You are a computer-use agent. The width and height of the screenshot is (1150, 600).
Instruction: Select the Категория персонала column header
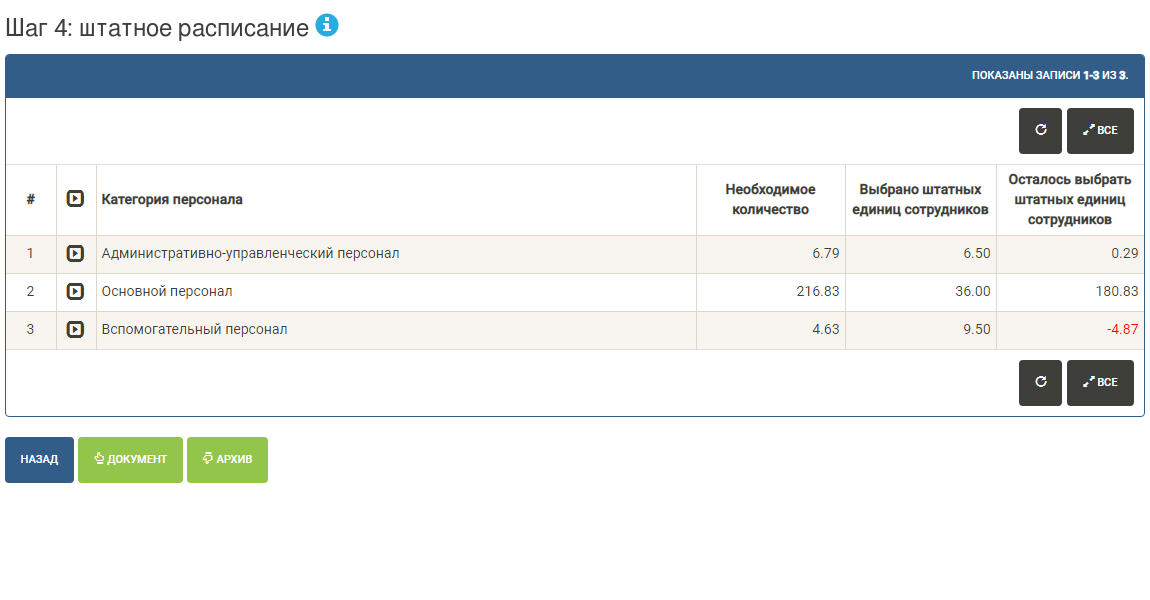click(172, 199)
